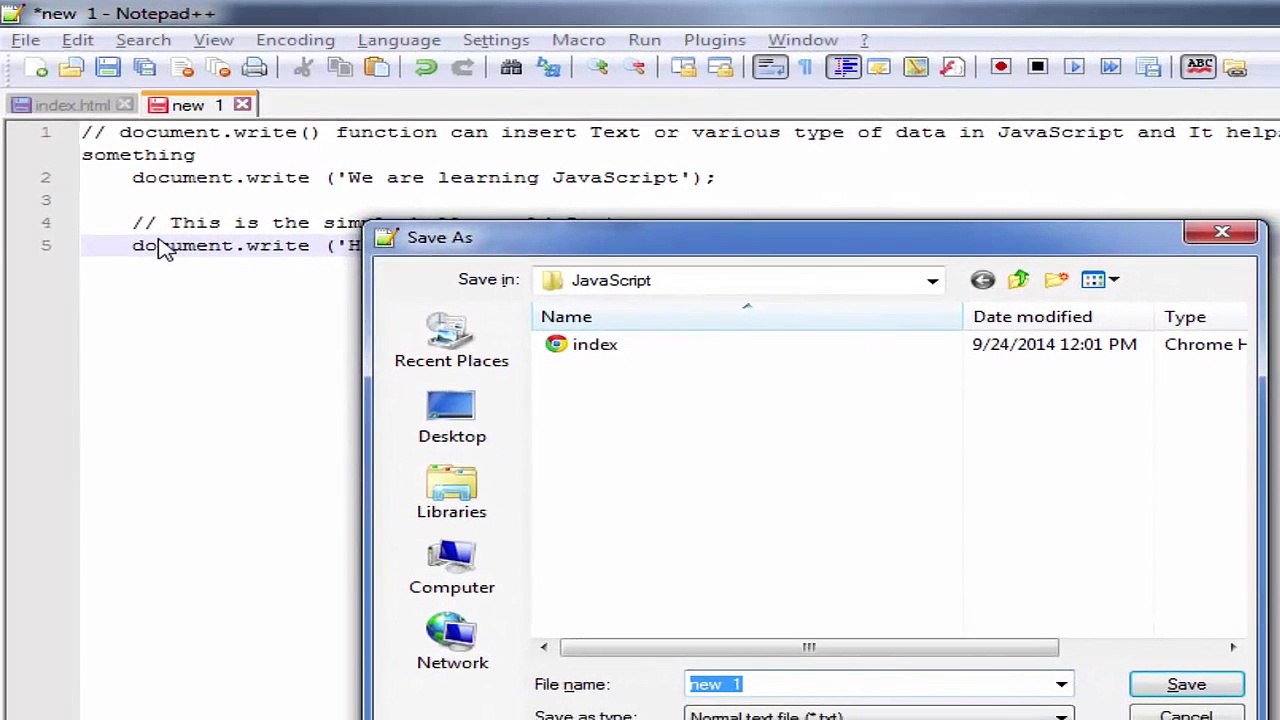Screen dimensions: 1280x720
Task: Click the green Undo arrow icon
Action: (425, 67)
